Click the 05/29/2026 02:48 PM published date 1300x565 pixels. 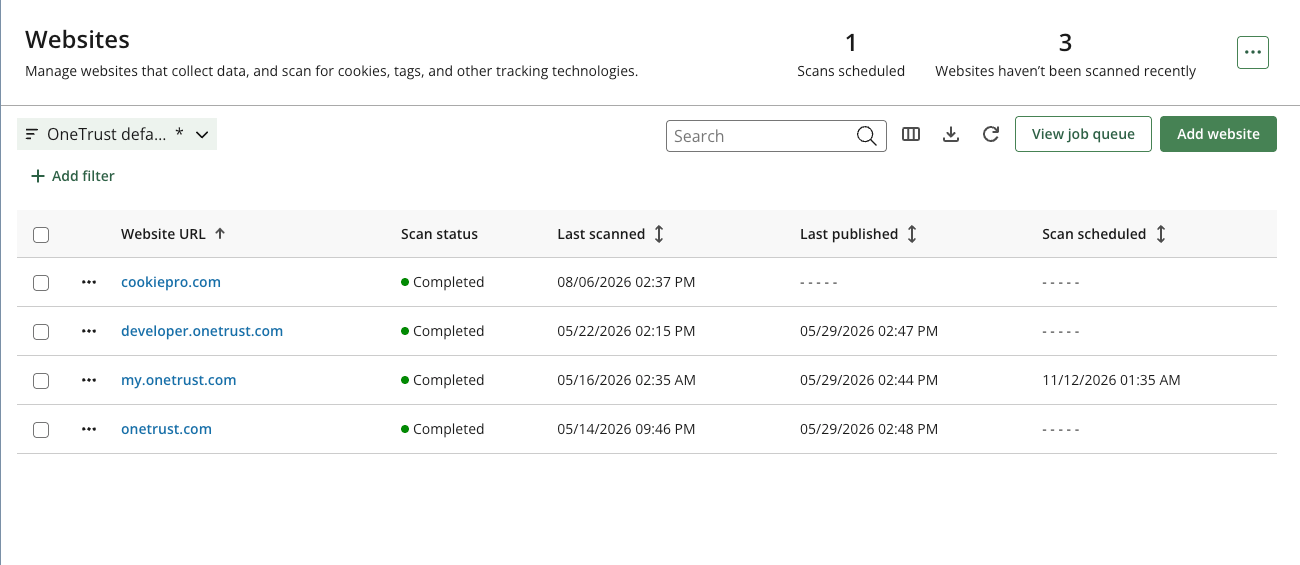(869, 429)
